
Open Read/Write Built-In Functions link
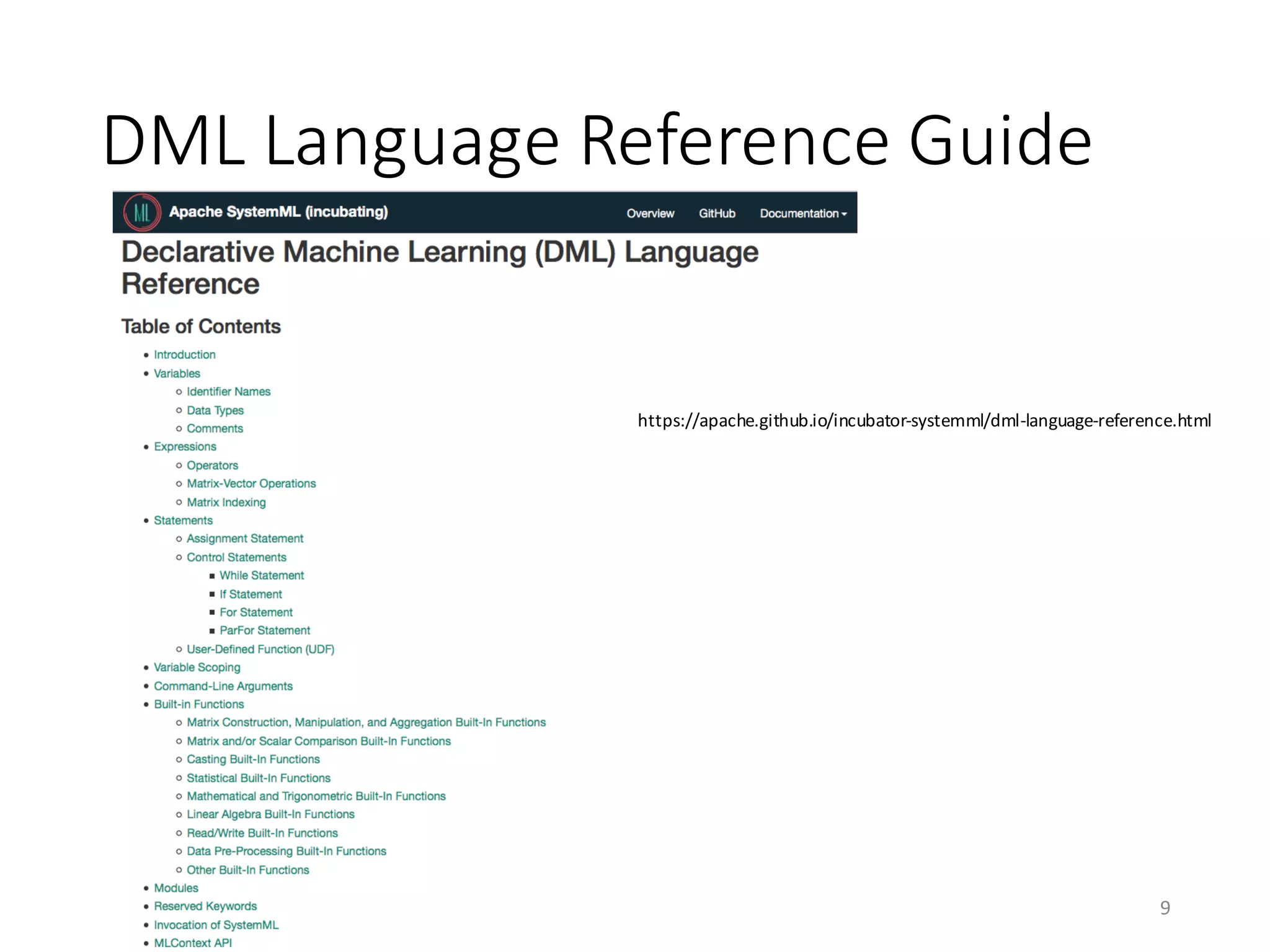tap(262, 833)
